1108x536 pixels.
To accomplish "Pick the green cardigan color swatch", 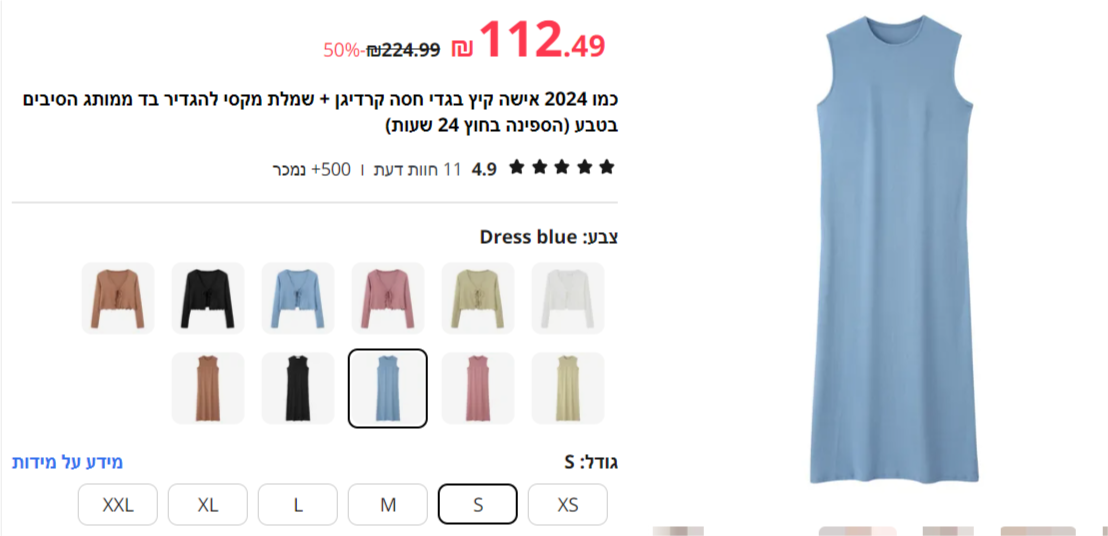I will [478, 298].
